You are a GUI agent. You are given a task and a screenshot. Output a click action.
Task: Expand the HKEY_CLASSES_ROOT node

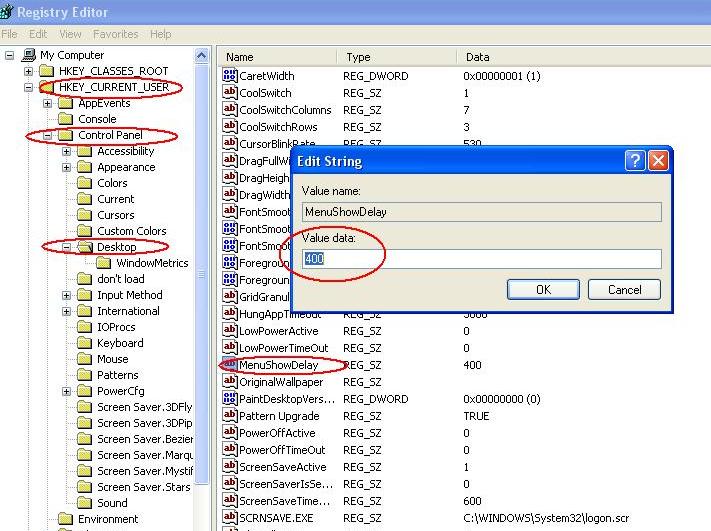pyautogui.click(x=28, y=71)
